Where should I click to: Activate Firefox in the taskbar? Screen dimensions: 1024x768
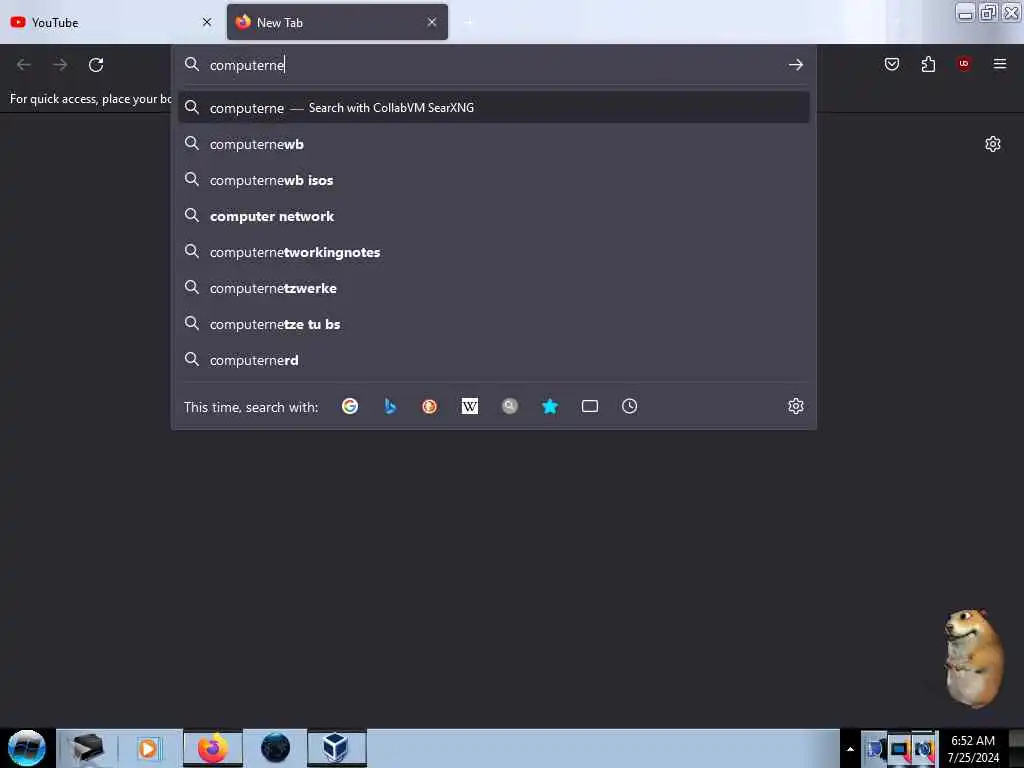212,748
